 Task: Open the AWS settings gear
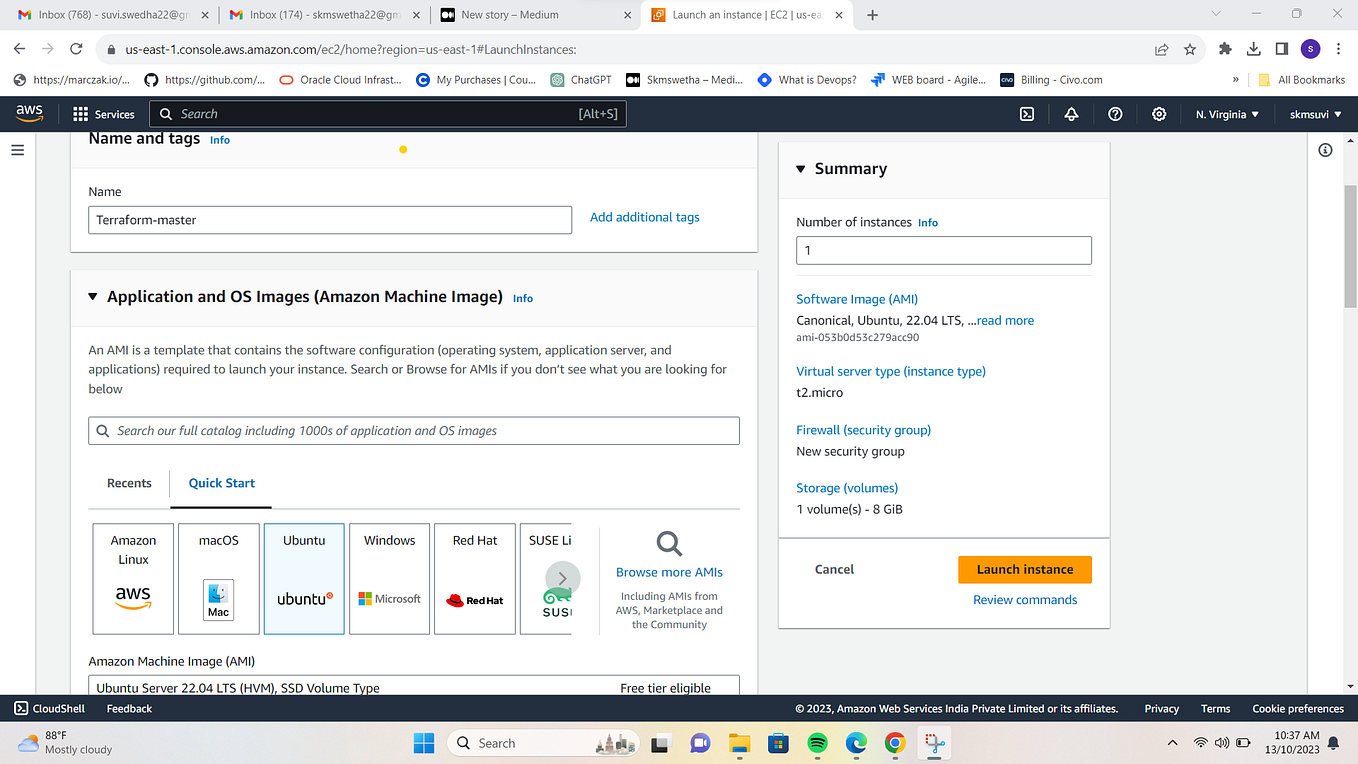[x=1158, y=114]
